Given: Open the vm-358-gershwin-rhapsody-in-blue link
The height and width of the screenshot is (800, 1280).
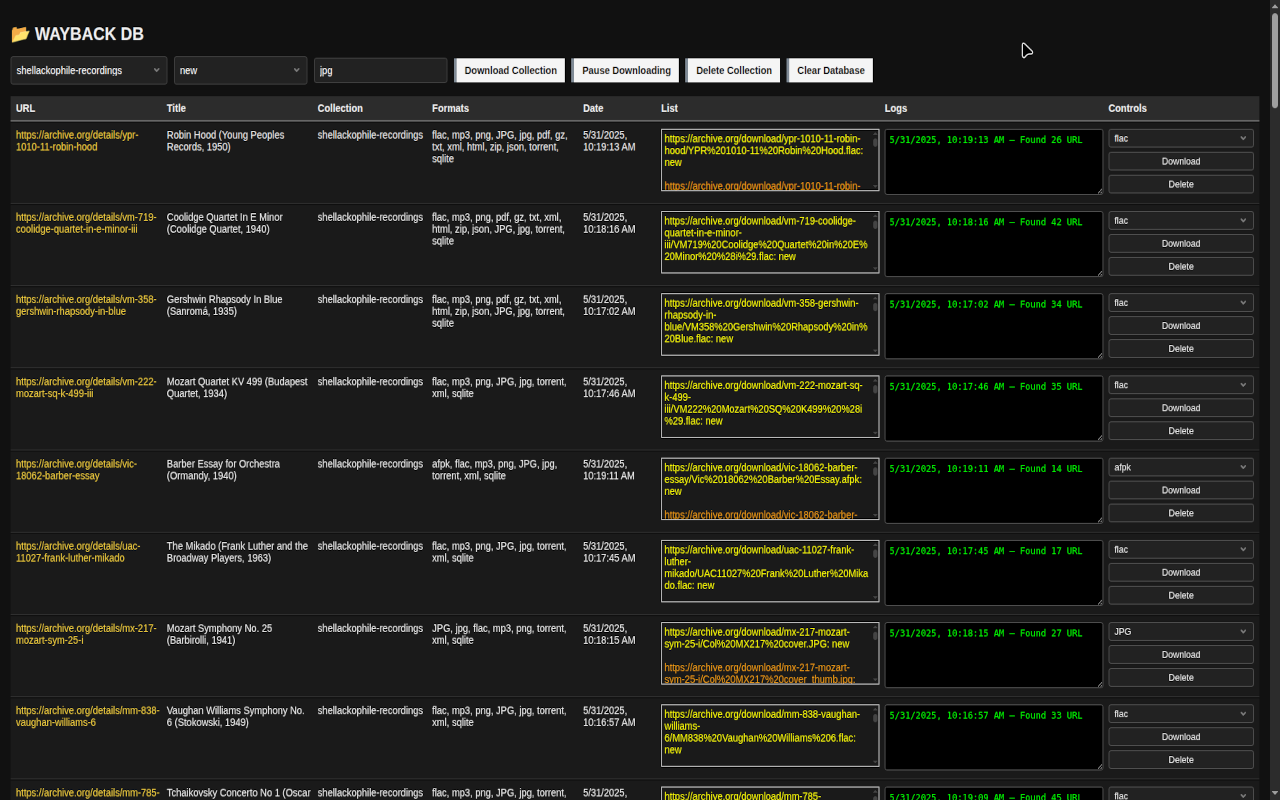Looking at the screenshot, I should click(86, 305).
